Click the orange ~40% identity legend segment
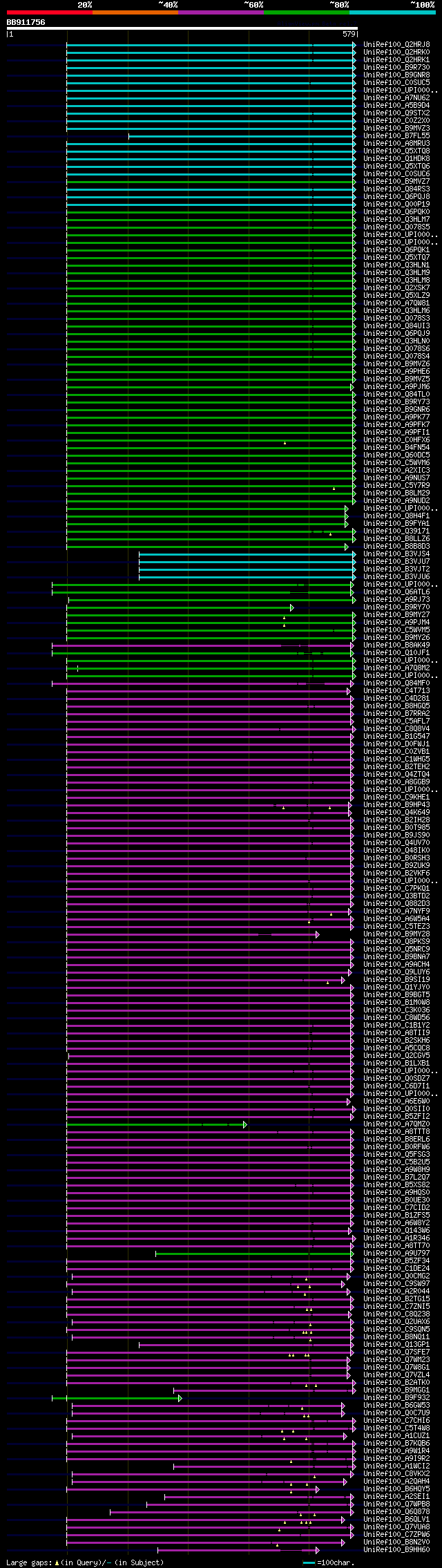This screenshot has width=442, height=1568. pyautogui.click(x=135, y=12)
